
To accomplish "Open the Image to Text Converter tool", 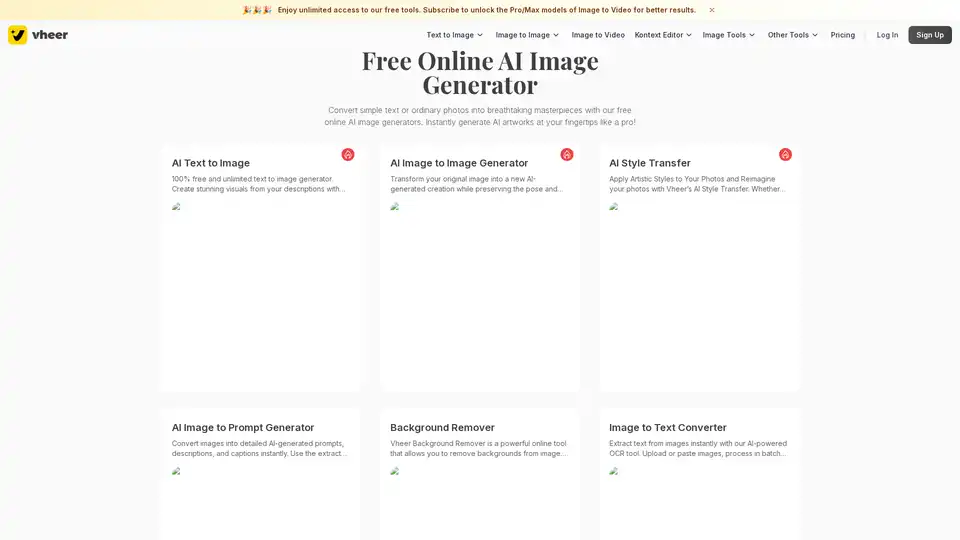I will point(668,427).
